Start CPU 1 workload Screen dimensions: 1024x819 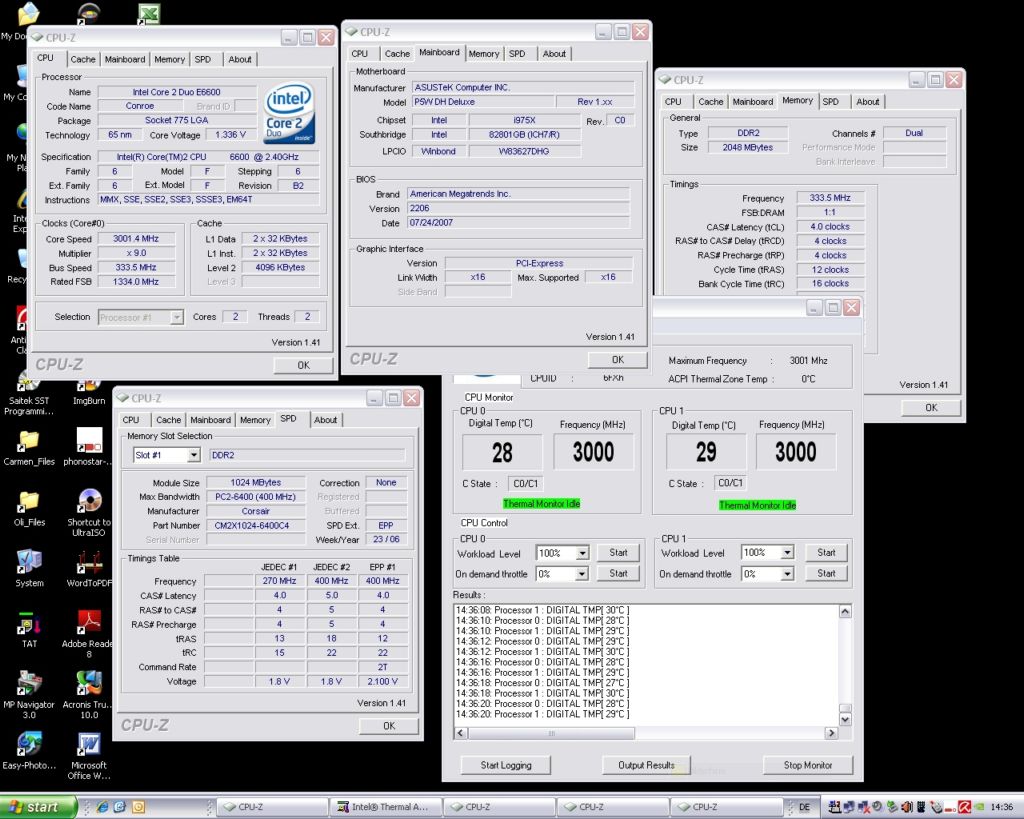826,553
